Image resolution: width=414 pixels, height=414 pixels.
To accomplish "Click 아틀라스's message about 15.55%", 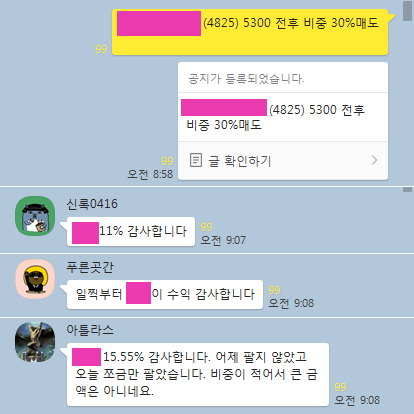I will [198, 374].
